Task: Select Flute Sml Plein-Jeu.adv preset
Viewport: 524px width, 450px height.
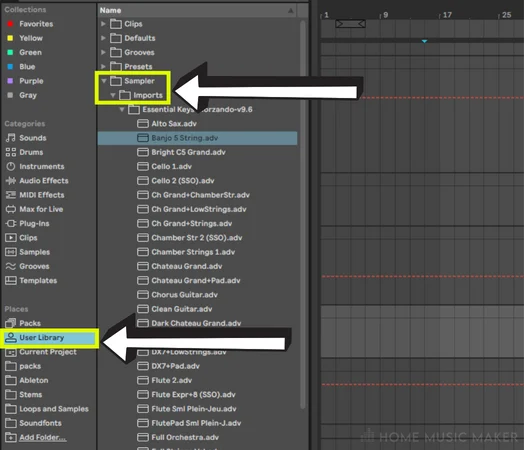Action: [187, 409]
